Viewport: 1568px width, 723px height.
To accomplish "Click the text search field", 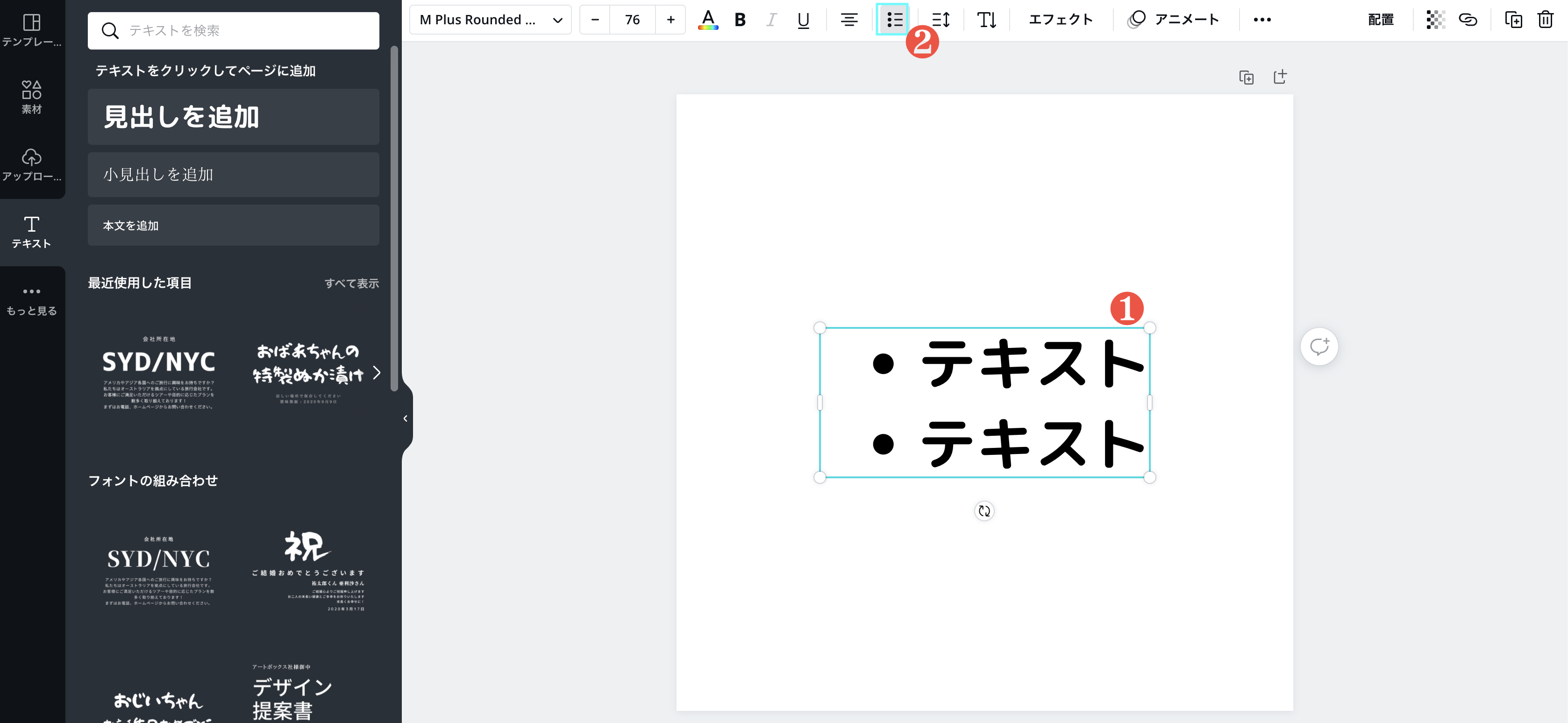I will (233, 30).
